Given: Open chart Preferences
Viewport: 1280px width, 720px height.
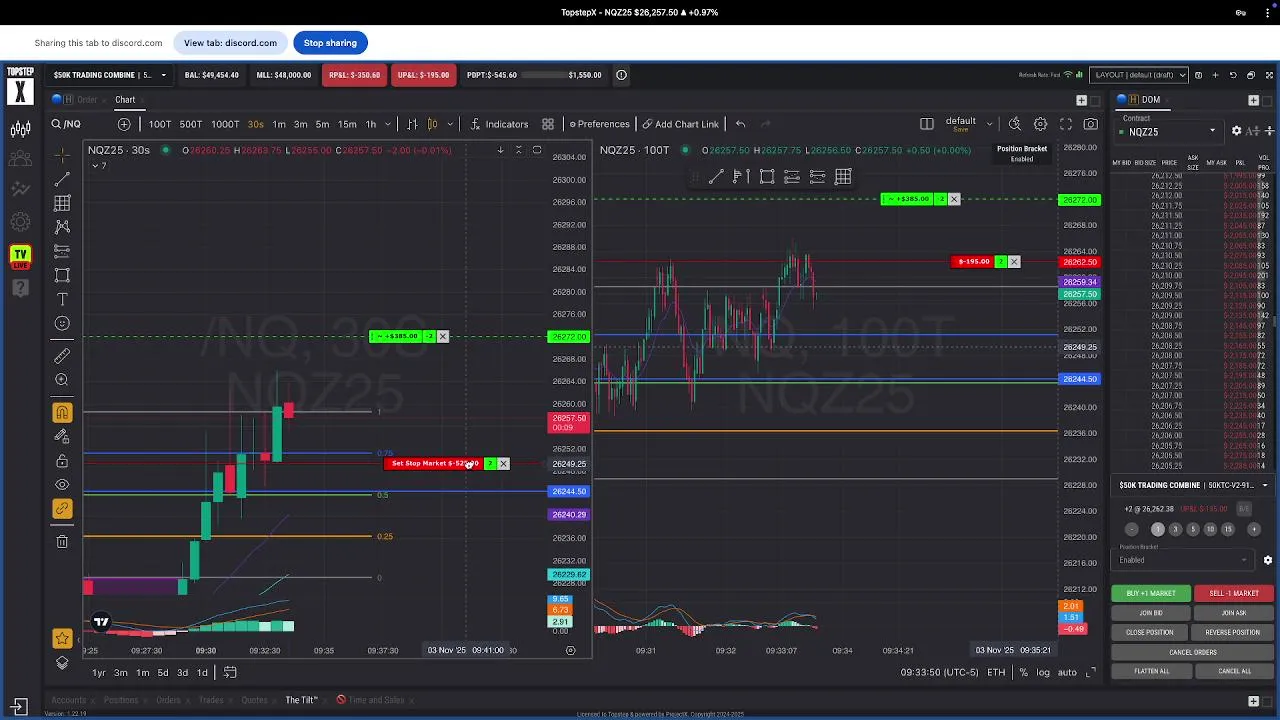Looking at the screenshot, I should 599,124.
